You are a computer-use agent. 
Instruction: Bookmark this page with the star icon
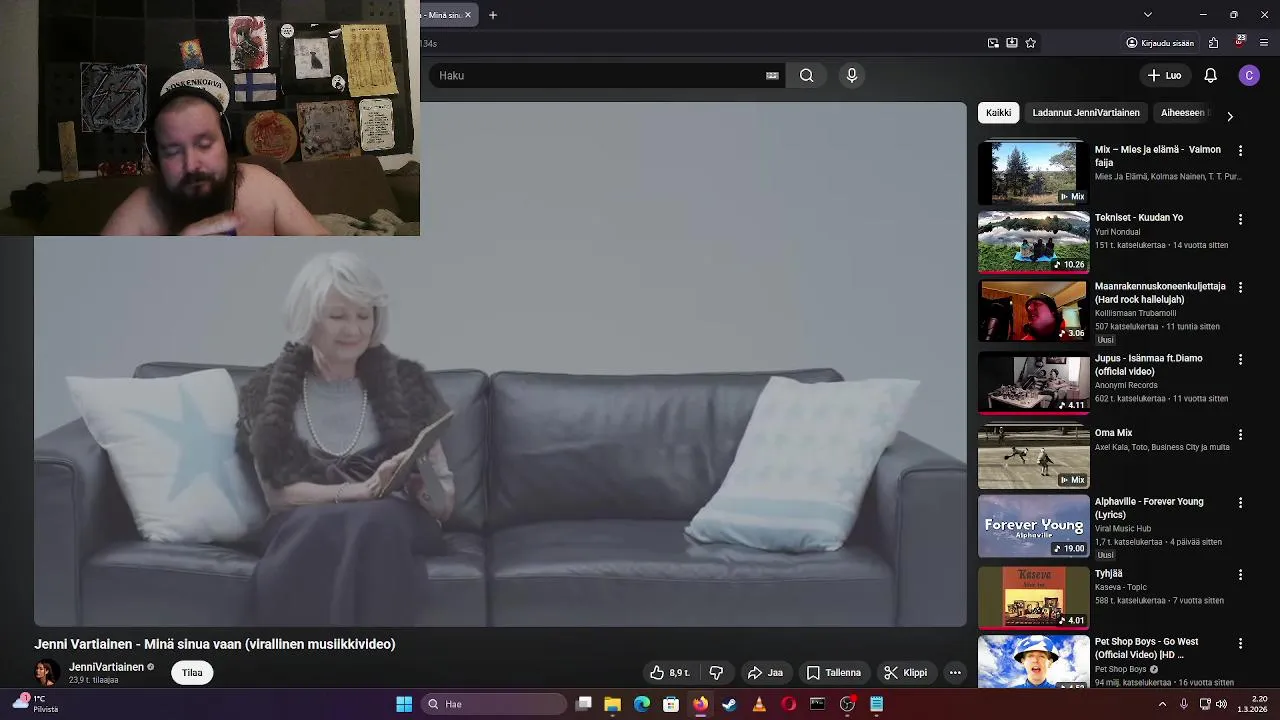tap(1031, 43)
